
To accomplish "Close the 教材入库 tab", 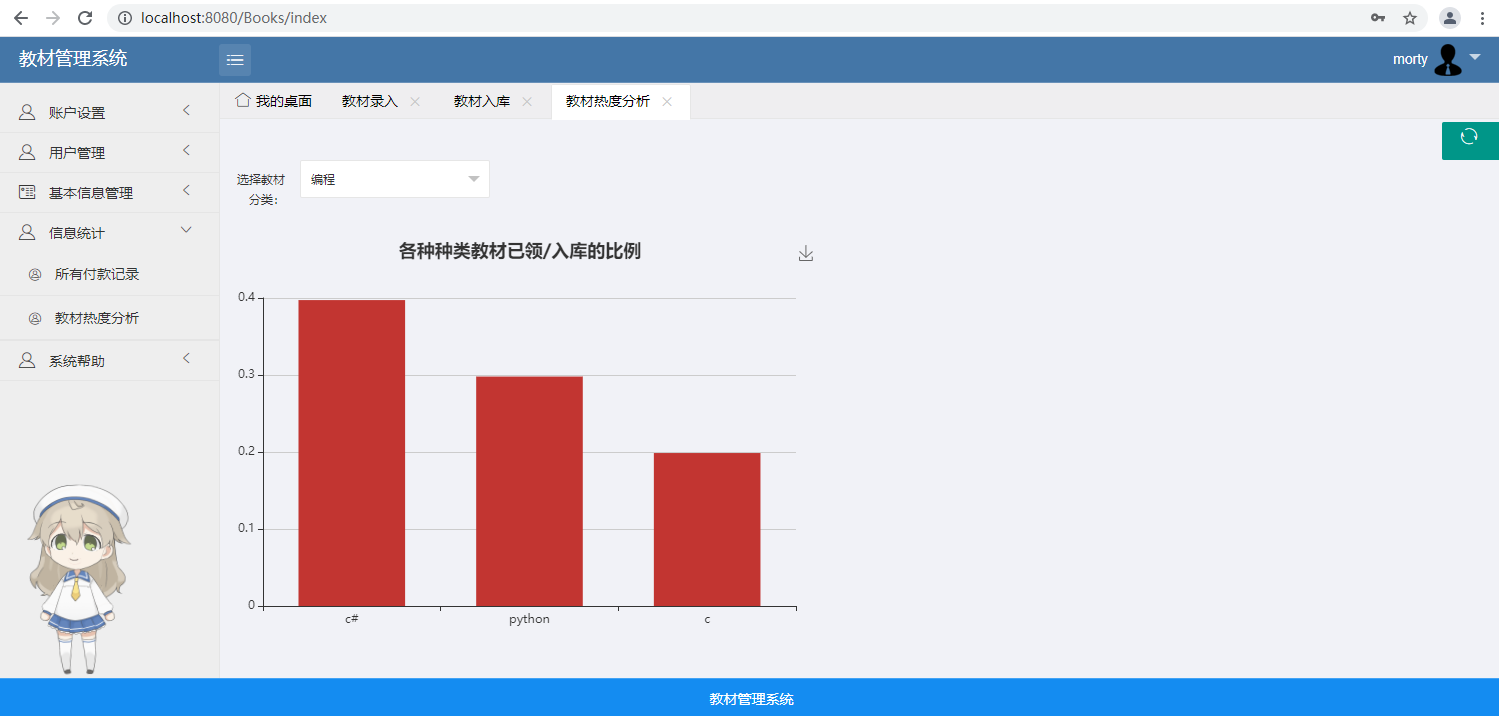I will pyautogui.click(x=527, y=101).
